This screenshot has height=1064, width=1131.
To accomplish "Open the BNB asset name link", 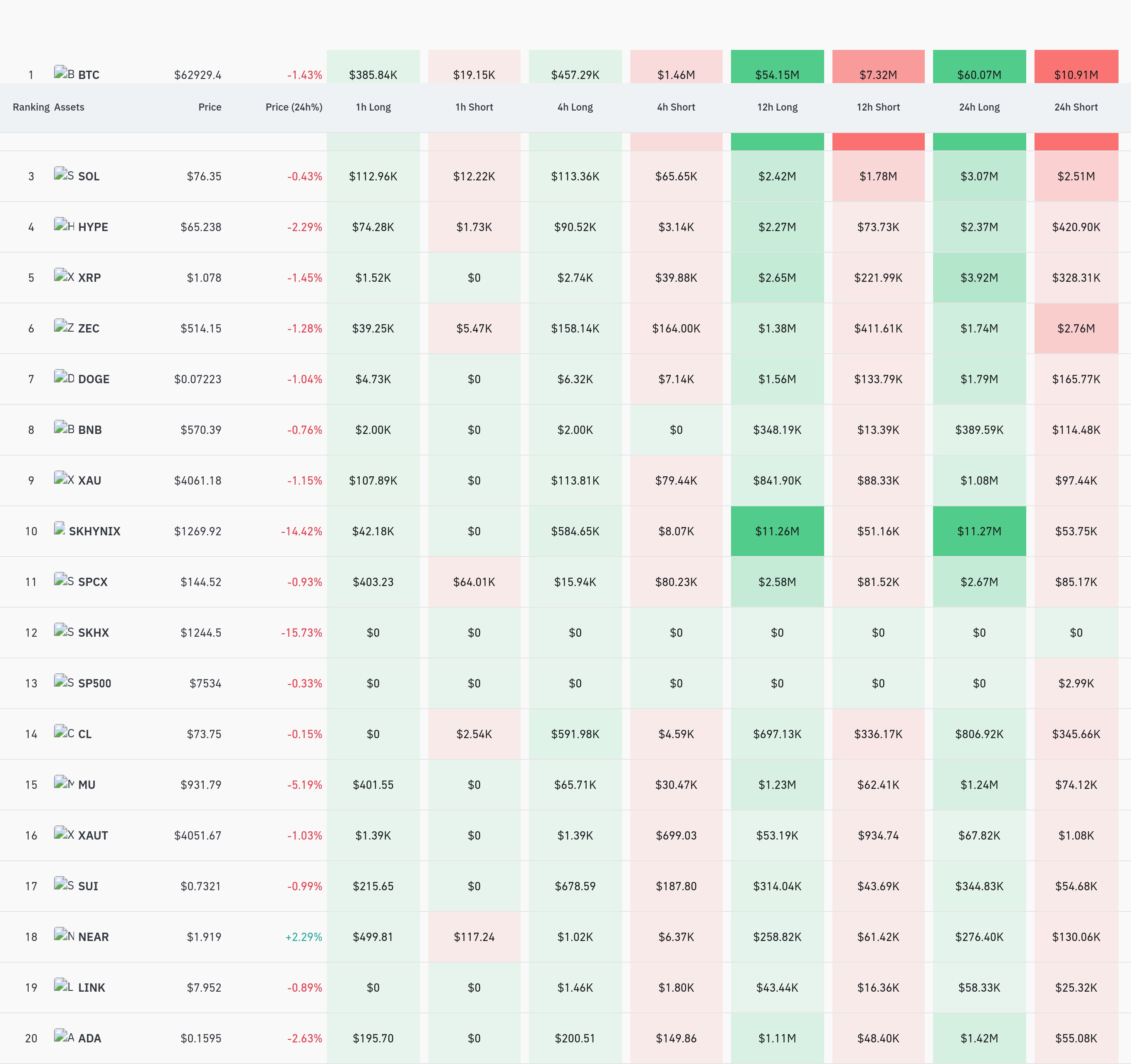I will (x=90, y=430).
